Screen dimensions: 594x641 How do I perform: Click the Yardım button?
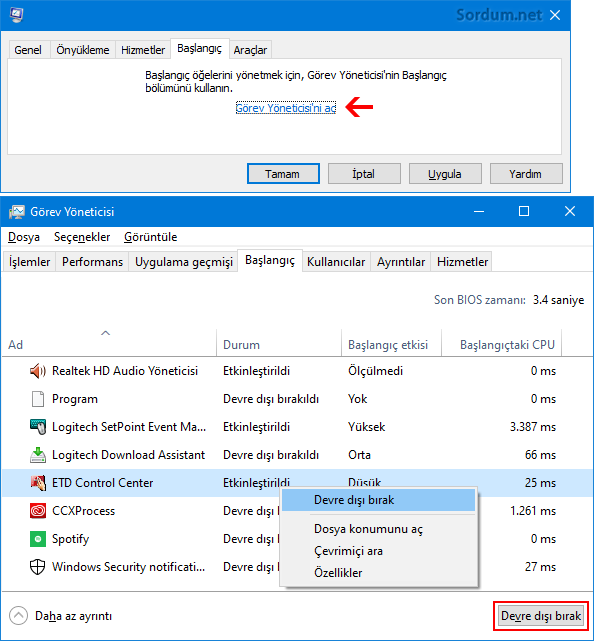click(526, 174)
